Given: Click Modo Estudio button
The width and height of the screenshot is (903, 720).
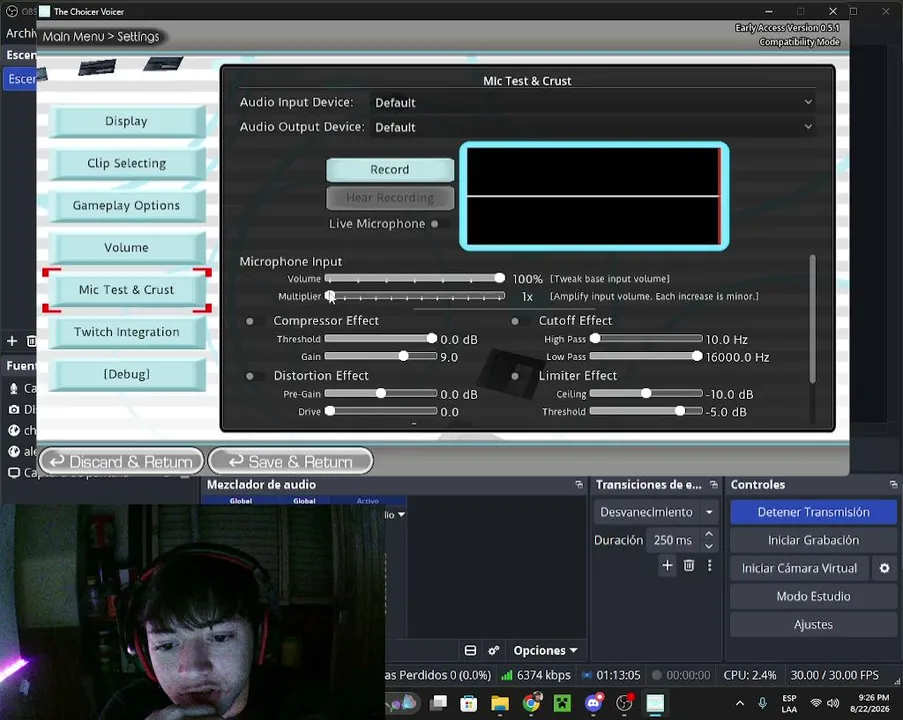Looking at the screenshot, I should pos(814,597).
